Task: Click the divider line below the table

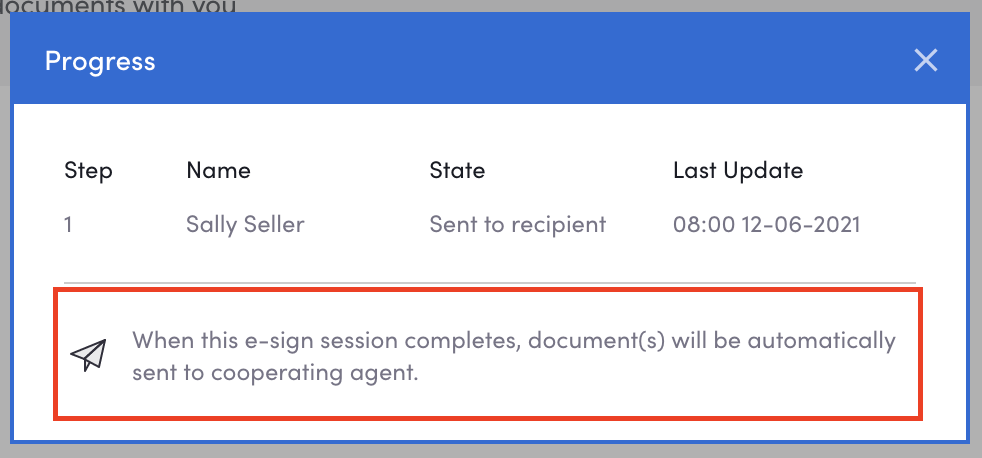Action: click(x=490, y=284)
